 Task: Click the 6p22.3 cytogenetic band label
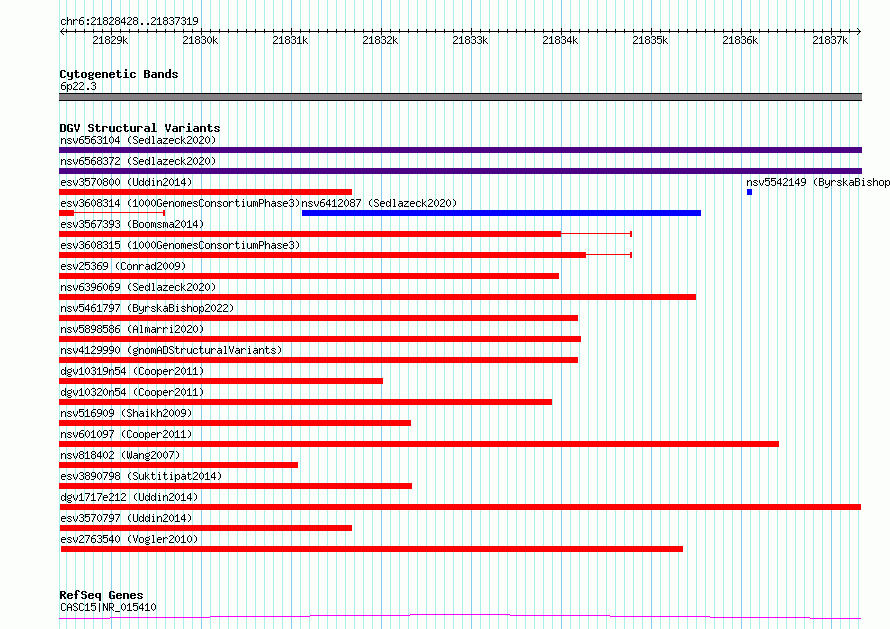(78, 86)
